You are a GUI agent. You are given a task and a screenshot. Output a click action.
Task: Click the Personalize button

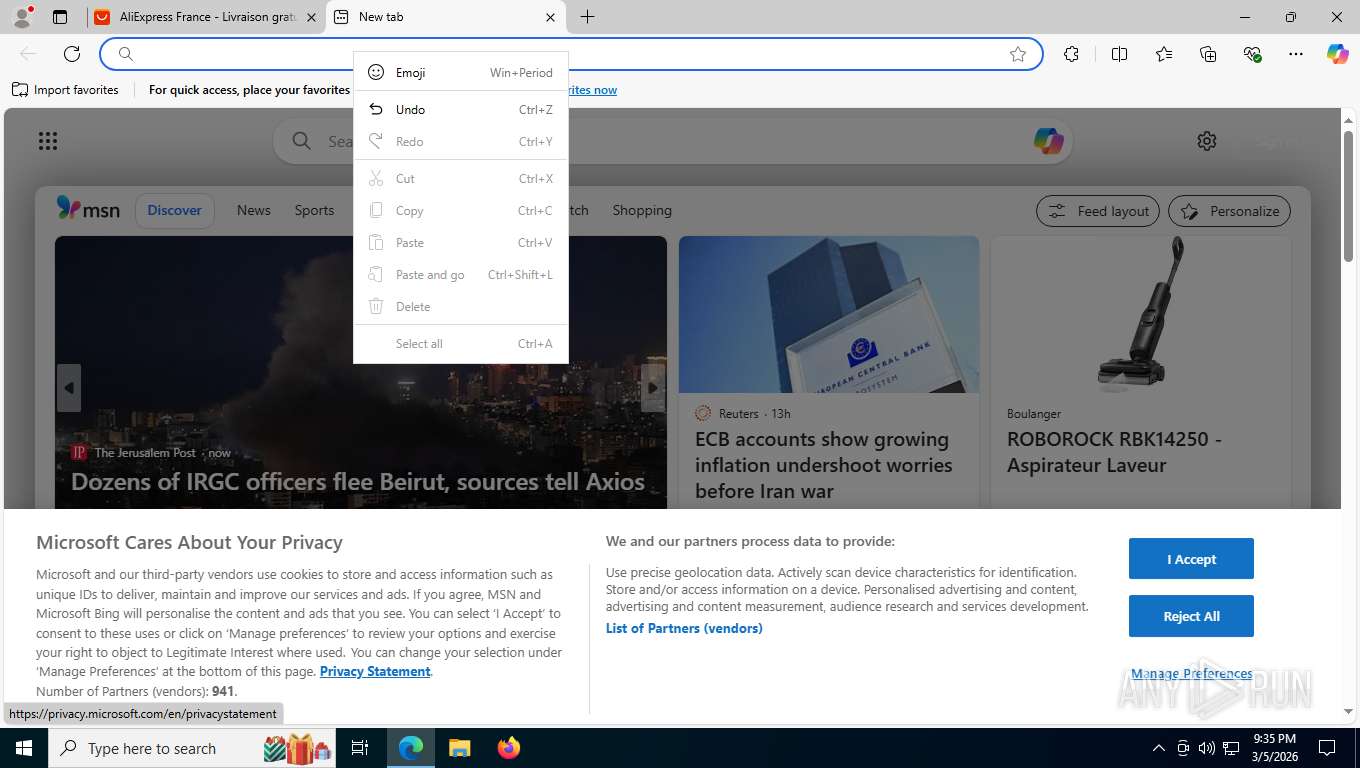coord(1230,211)
